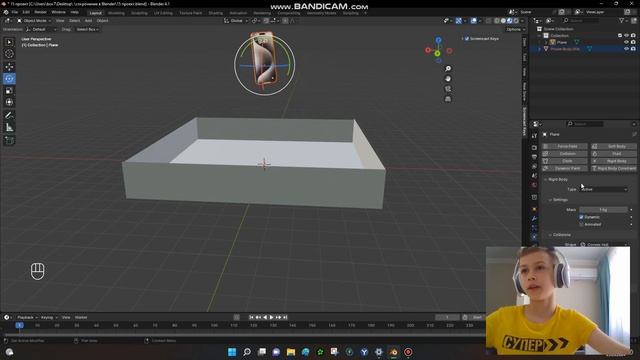Open the Object Mode dropdown
The height and width of the screenshot is (360, 640).
(x=34, y=20)
